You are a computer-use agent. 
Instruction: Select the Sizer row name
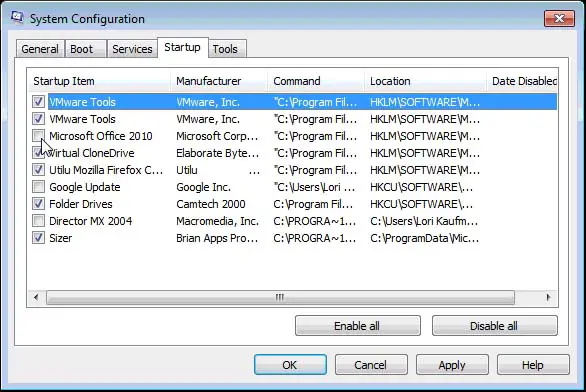pos(61,238)
